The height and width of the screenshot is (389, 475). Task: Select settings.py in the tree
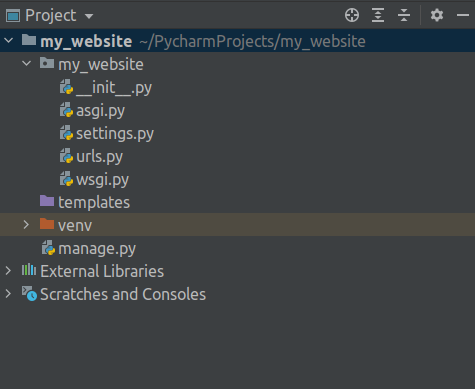coord(115,134)
